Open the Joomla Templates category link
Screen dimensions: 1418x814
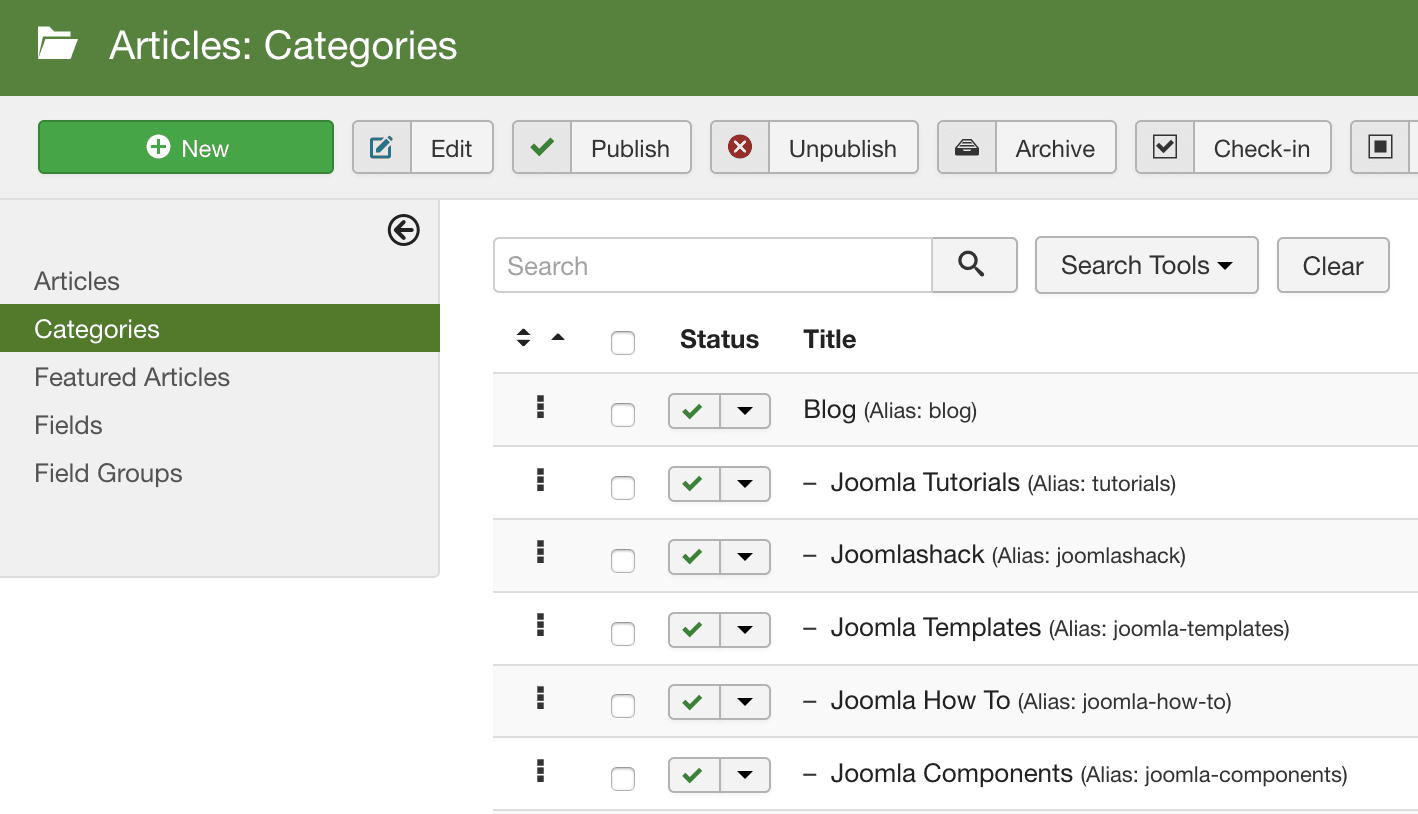(936, 628)
